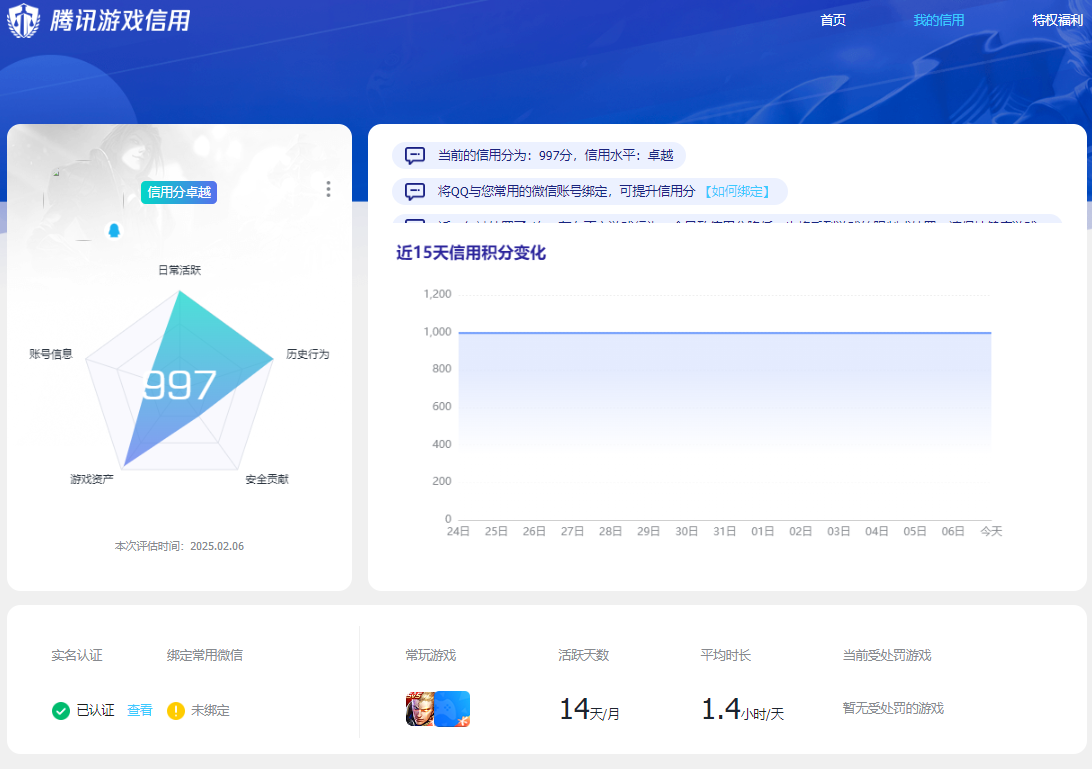The height and width of the screenshot is (769, 1092).
Task: Click the 活跃天数 label
Action: pos(584,655)
